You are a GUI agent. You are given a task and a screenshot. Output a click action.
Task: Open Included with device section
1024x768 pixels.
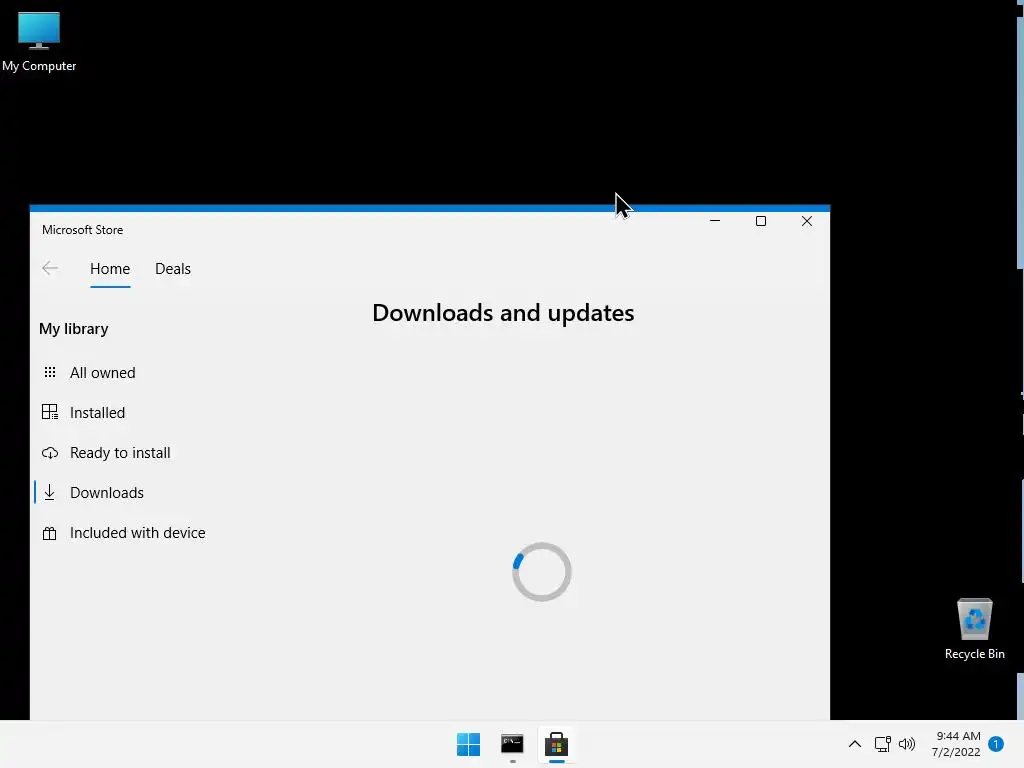(137, 533)
